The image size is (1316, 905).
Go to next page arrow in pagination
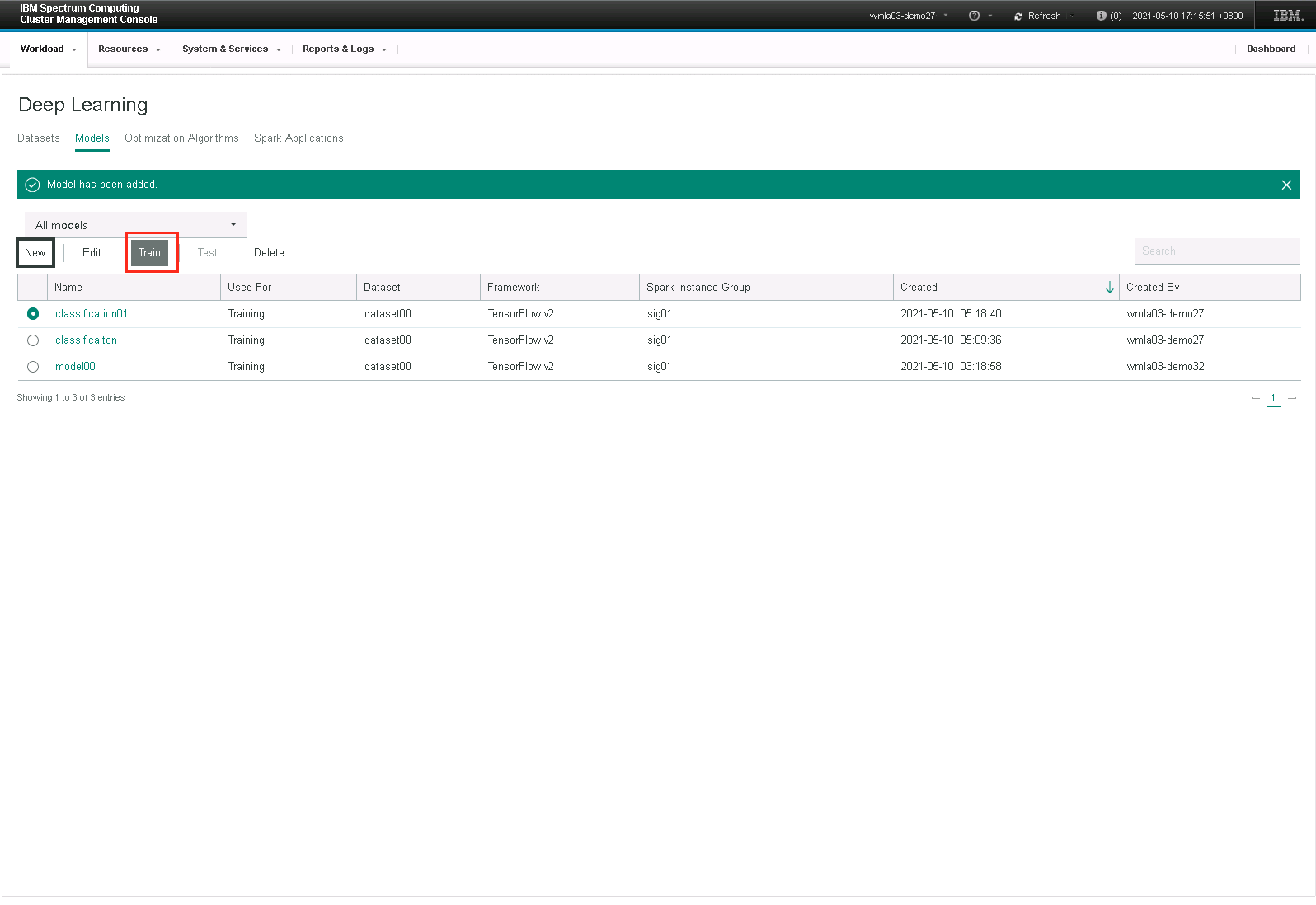click(x=1292, y=398)
